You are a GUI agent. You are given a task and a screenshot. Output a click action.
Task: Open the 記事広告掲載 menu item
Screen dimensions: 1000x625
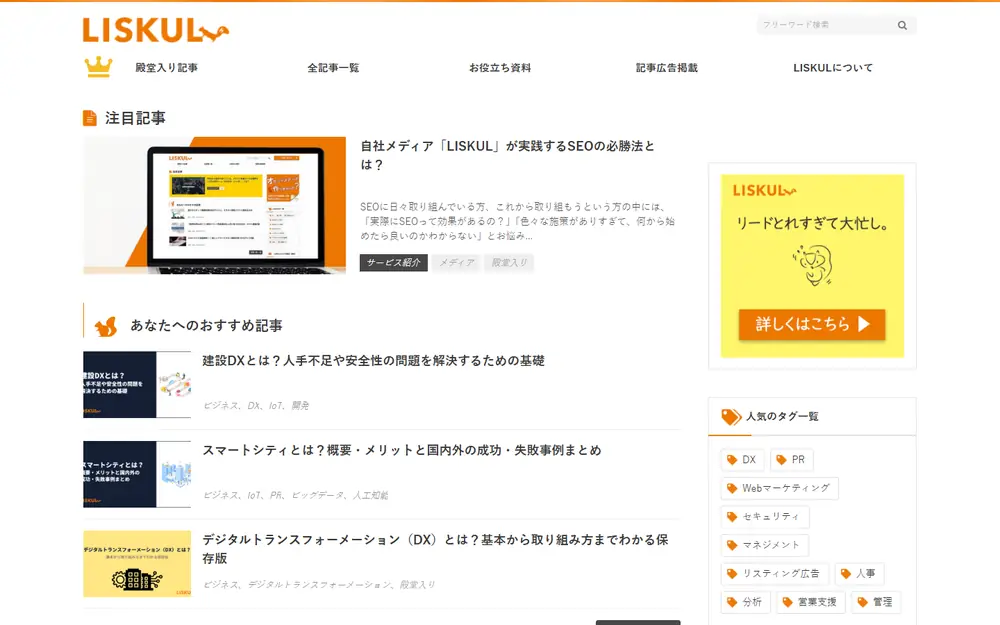pos(666,68)
